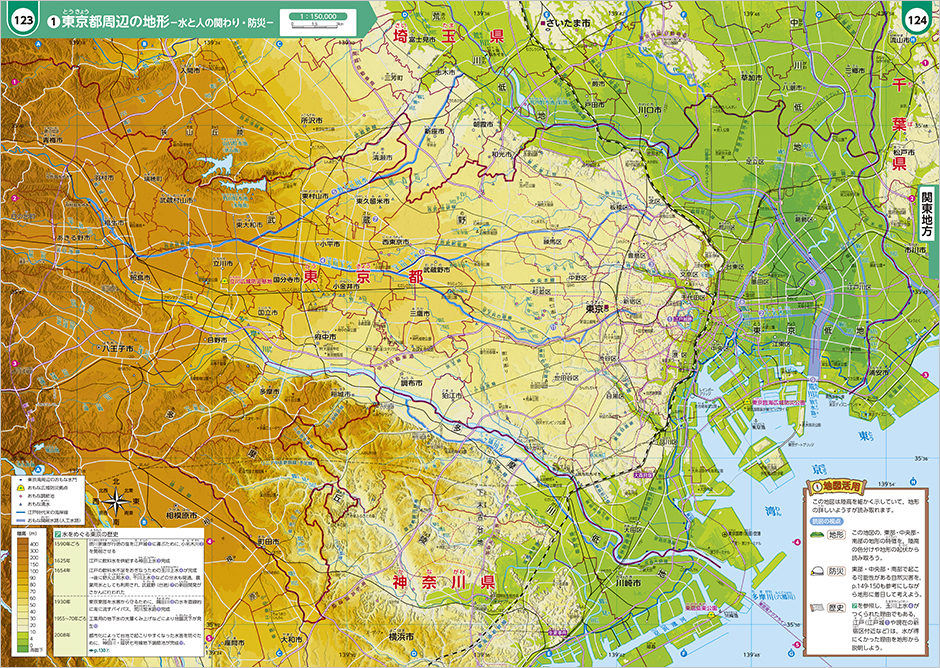940x668 pixels.
Task: Click the pink marker 4 left of the 地図活用 panel
Action: point(797,542)
